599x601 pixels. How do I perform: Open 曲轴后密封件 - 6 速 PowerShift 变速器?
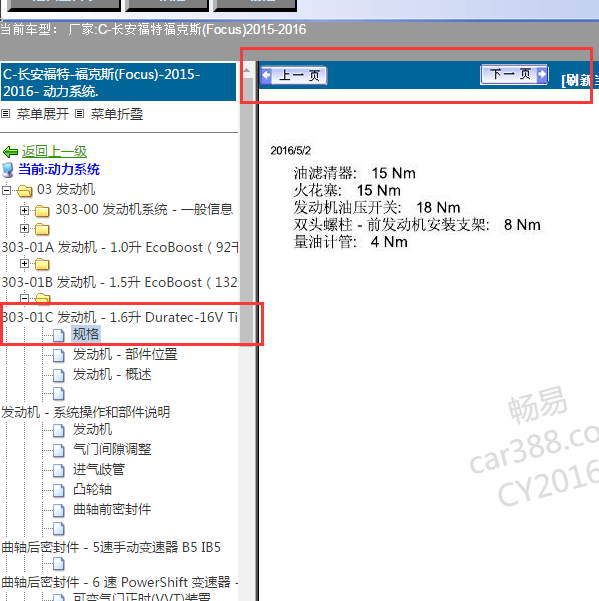click(120, 583)
